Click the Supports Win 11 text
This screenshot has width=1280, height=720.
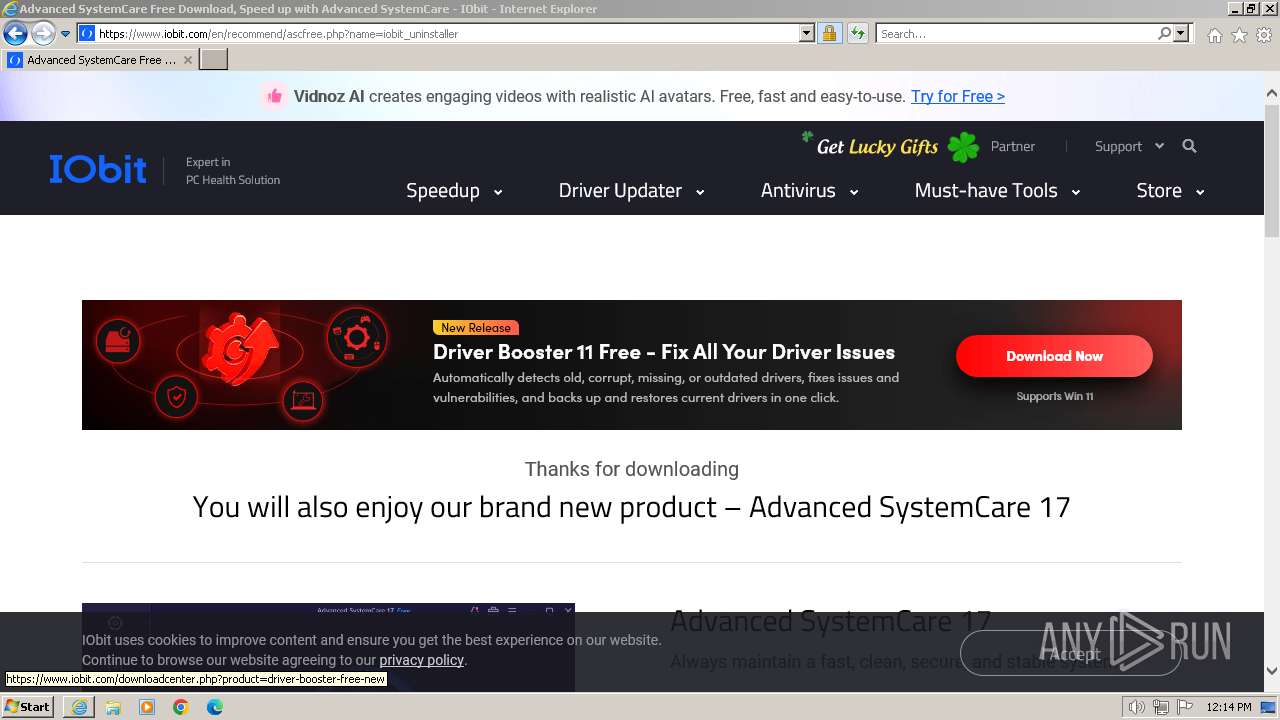(1054, 396)
